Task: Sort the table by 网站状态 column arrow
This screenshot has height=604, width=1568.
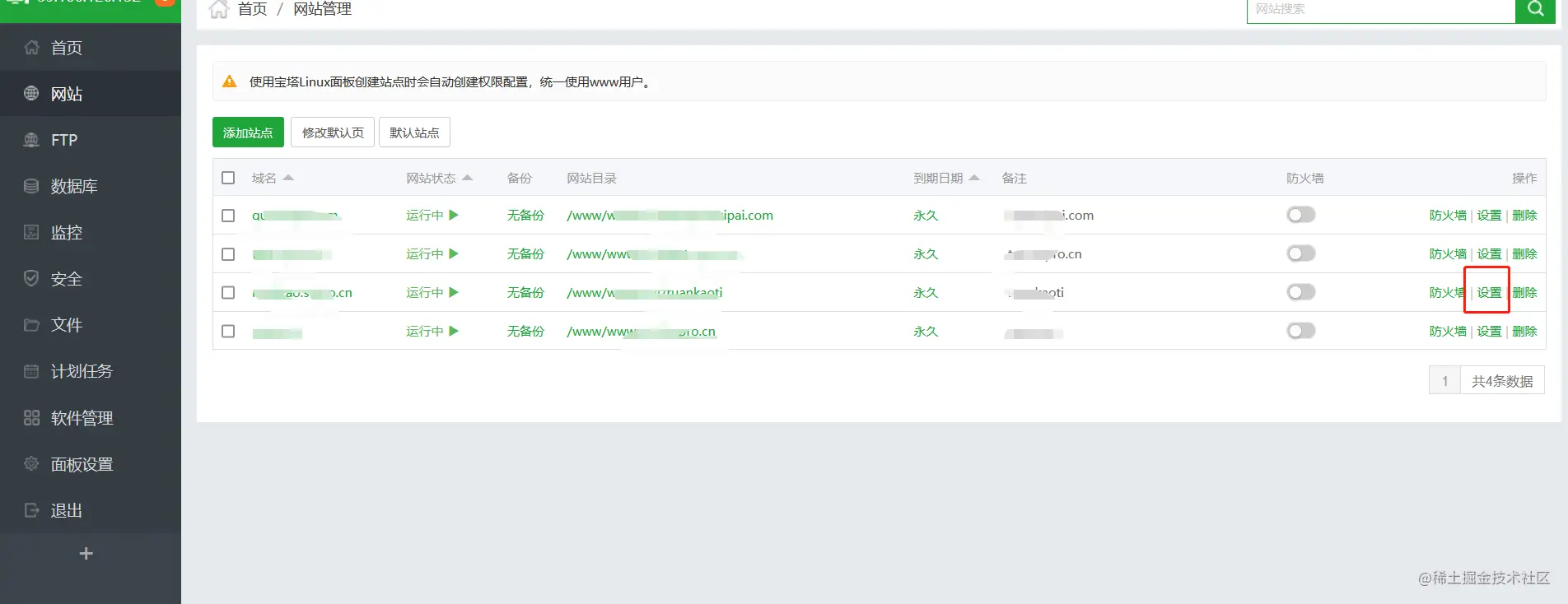Action: (x=468, y=178)
